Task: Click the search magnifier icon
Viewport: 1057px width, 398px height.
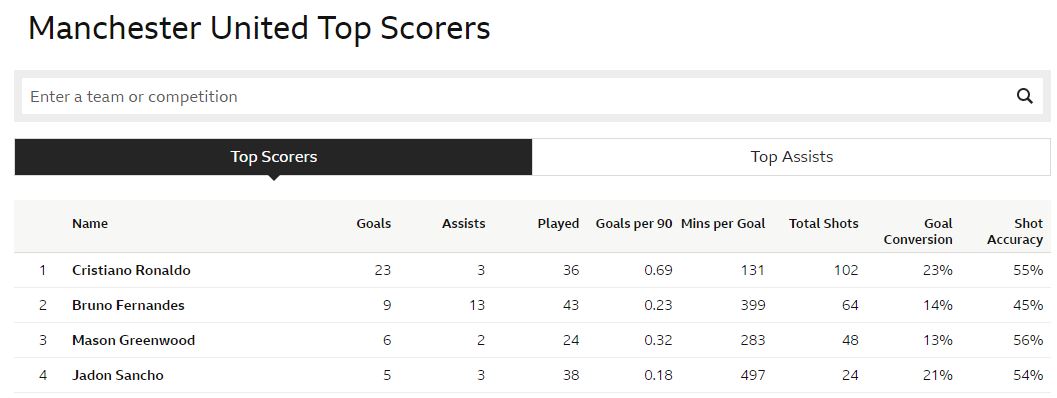Action: pyautogui.click(x=1024, y=96)
